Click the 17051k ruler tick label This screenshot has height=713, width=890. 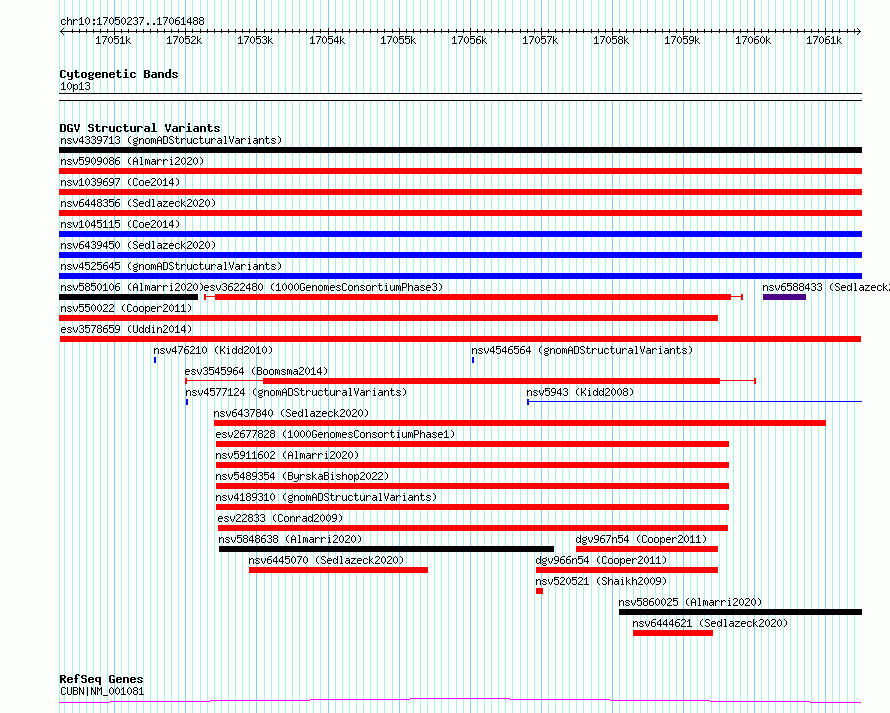(113, 40)
